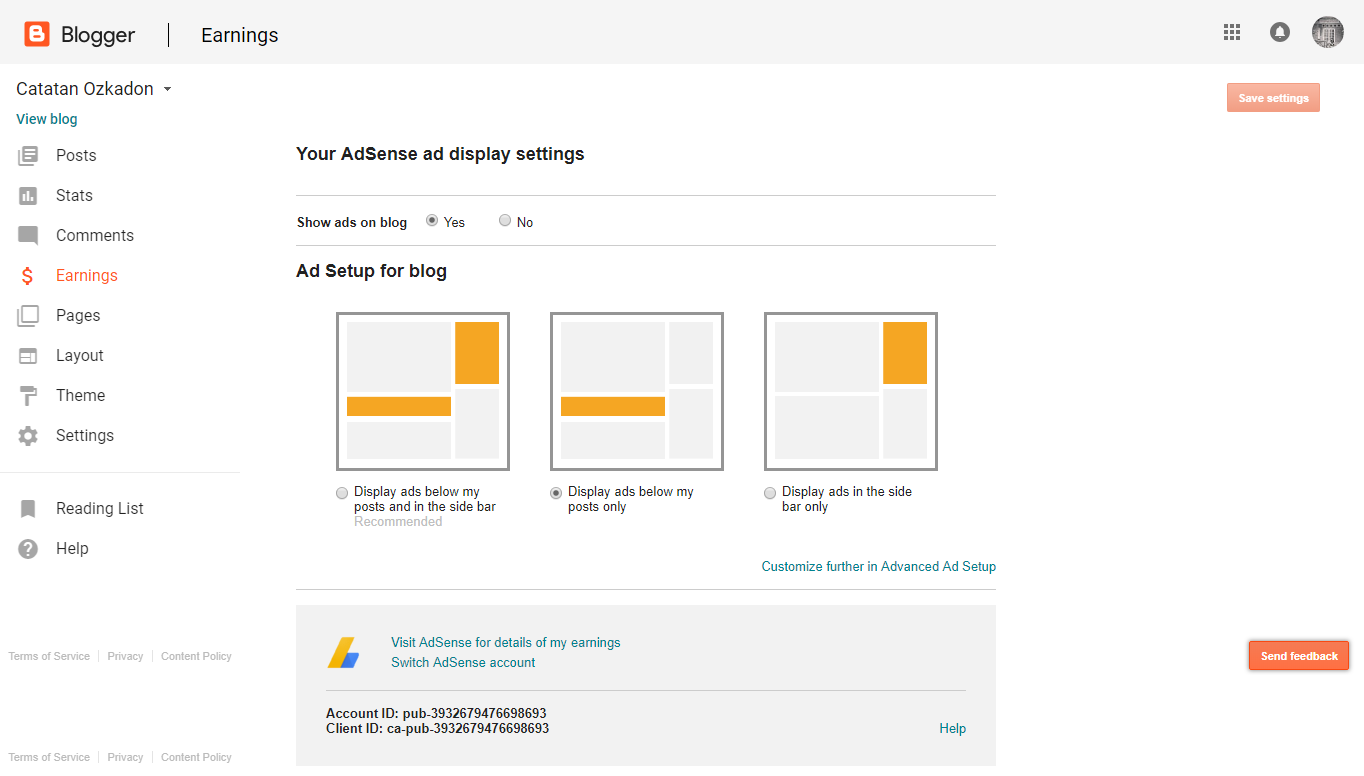
Task: Click the profile avatar picture
Action: pos(1328,32)
